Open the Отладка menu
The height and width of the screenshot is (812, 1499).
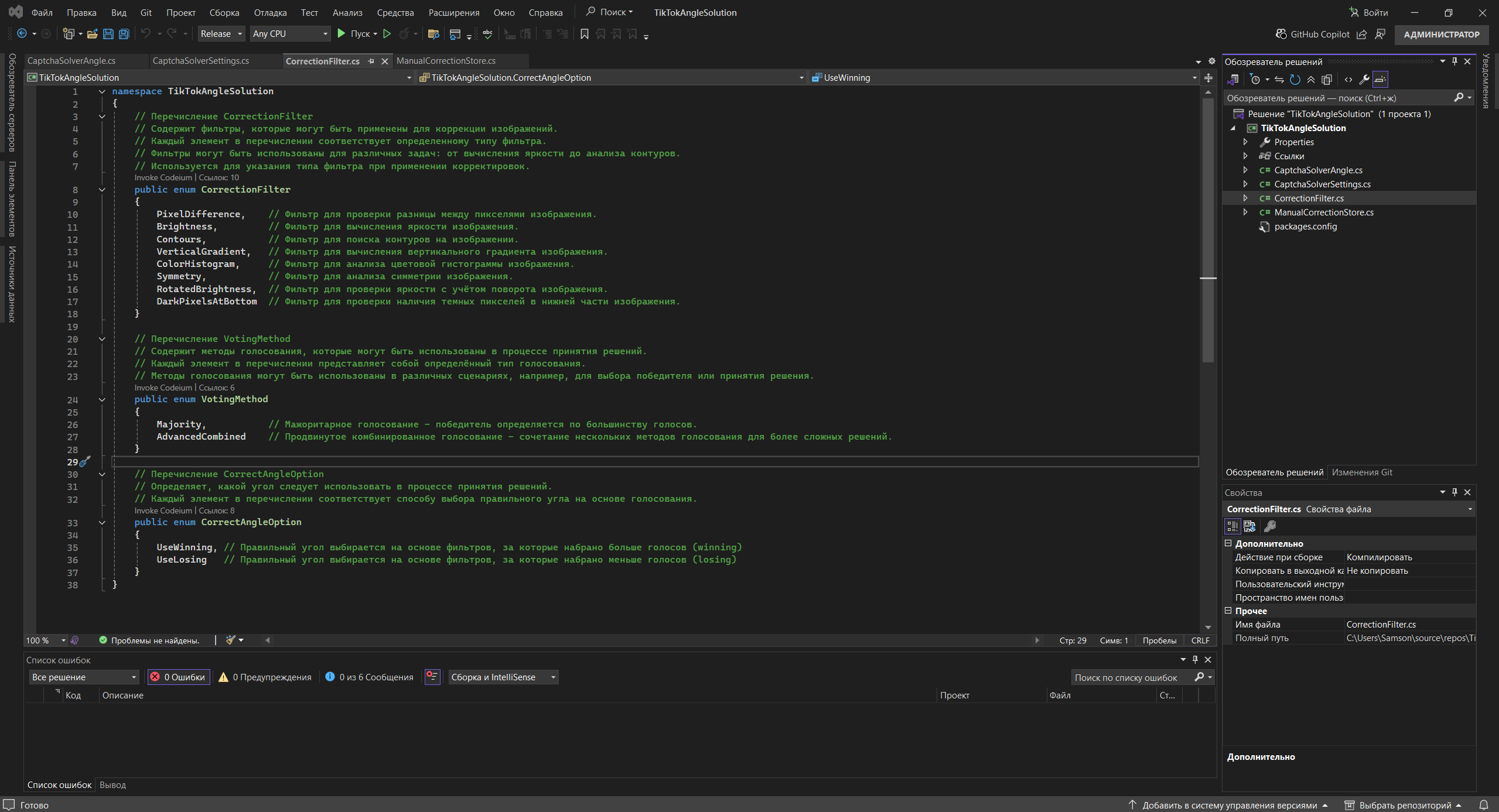click(270, 12)
